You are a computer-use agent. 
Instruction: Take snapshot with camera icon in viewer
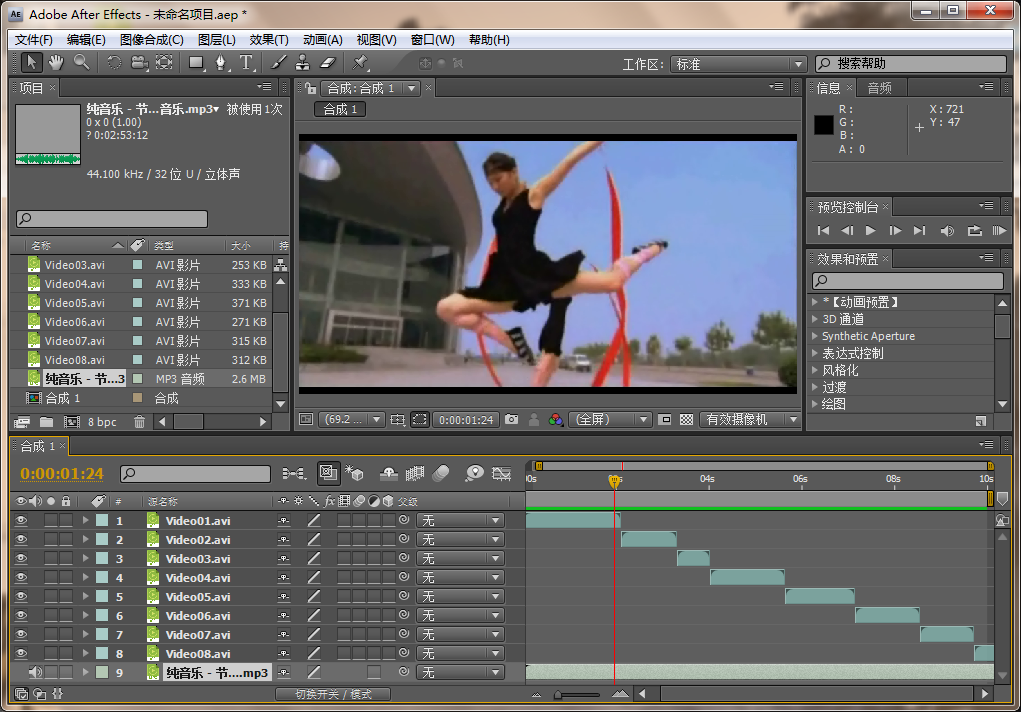[x=512, y=420]
